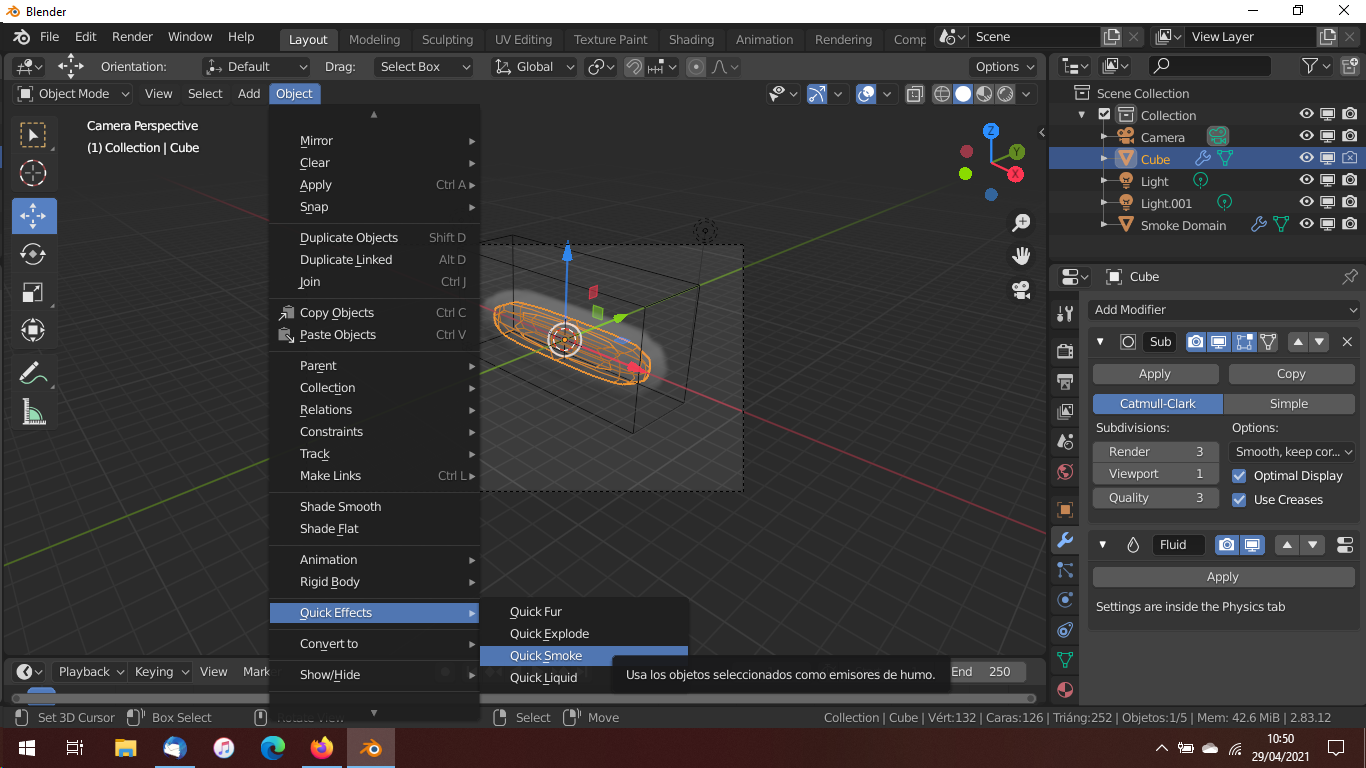This screenshot has width=1366, height=768.
Task: Click the Quality value field
Action: tap(1155, 498)
